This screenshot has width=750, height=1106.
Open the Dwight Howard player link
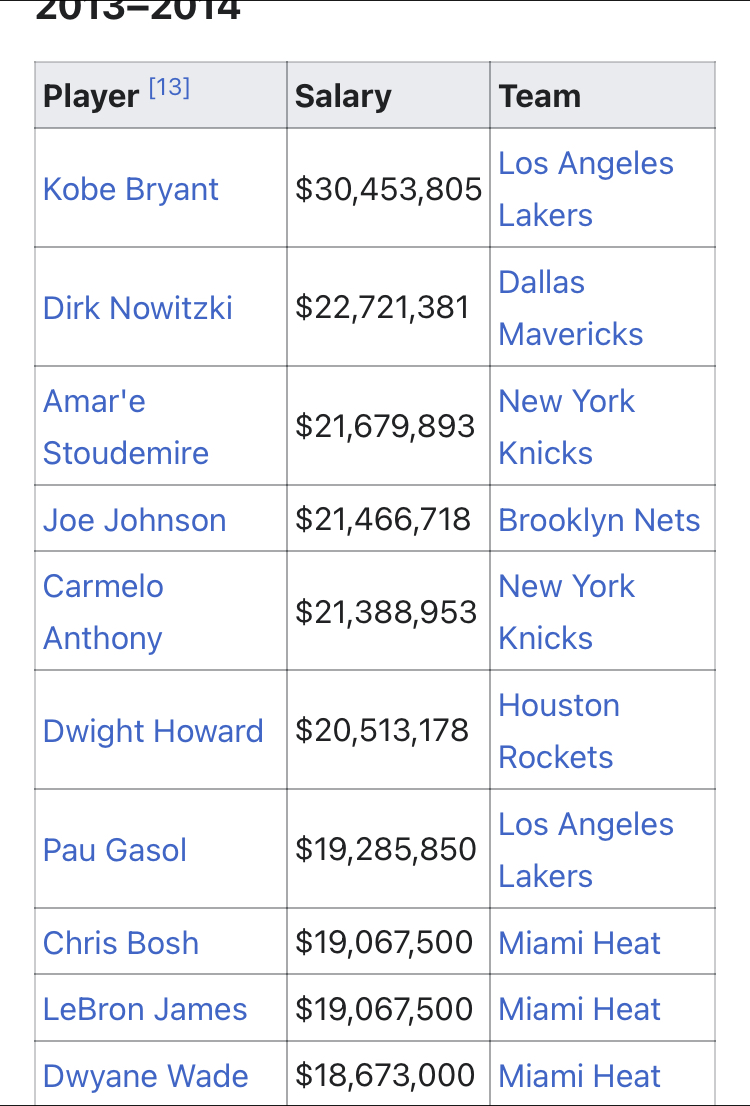pos(153,731)
